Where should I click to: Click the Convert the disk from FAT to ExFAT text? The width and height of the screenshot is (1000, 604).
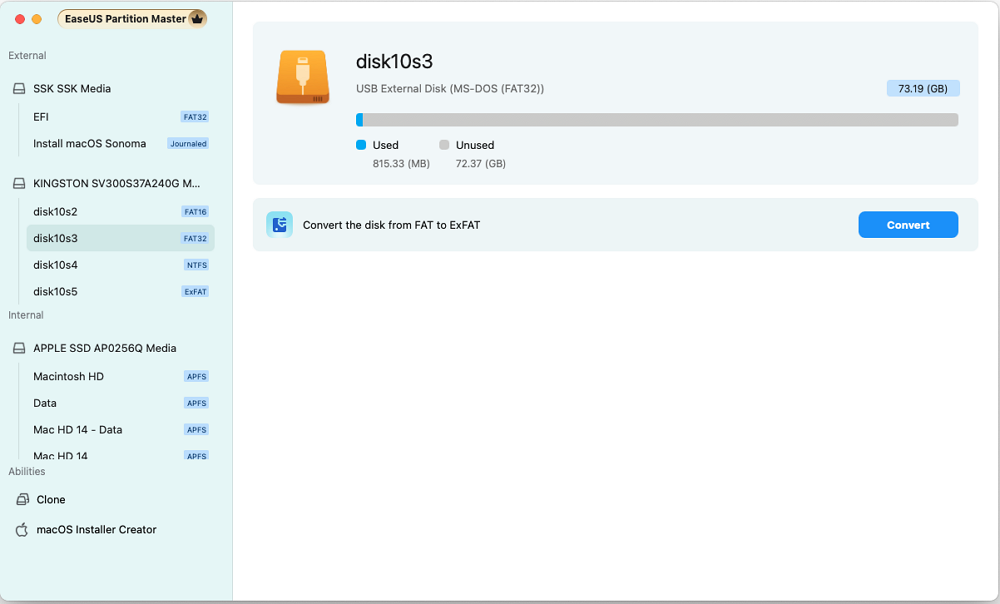392,225
